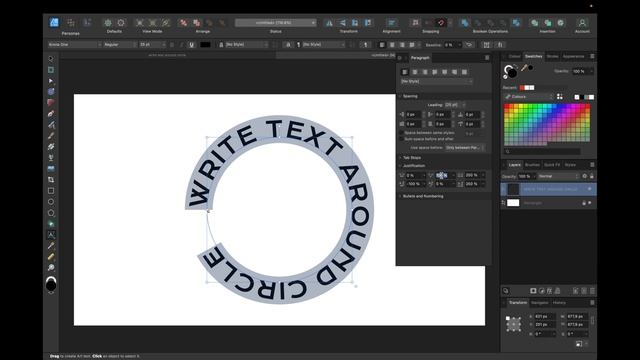The height and width of the screenshot is (360, 640).
Task: Switch to the Navigator tab
Action: pyautogui.click(x=540, y=303)
